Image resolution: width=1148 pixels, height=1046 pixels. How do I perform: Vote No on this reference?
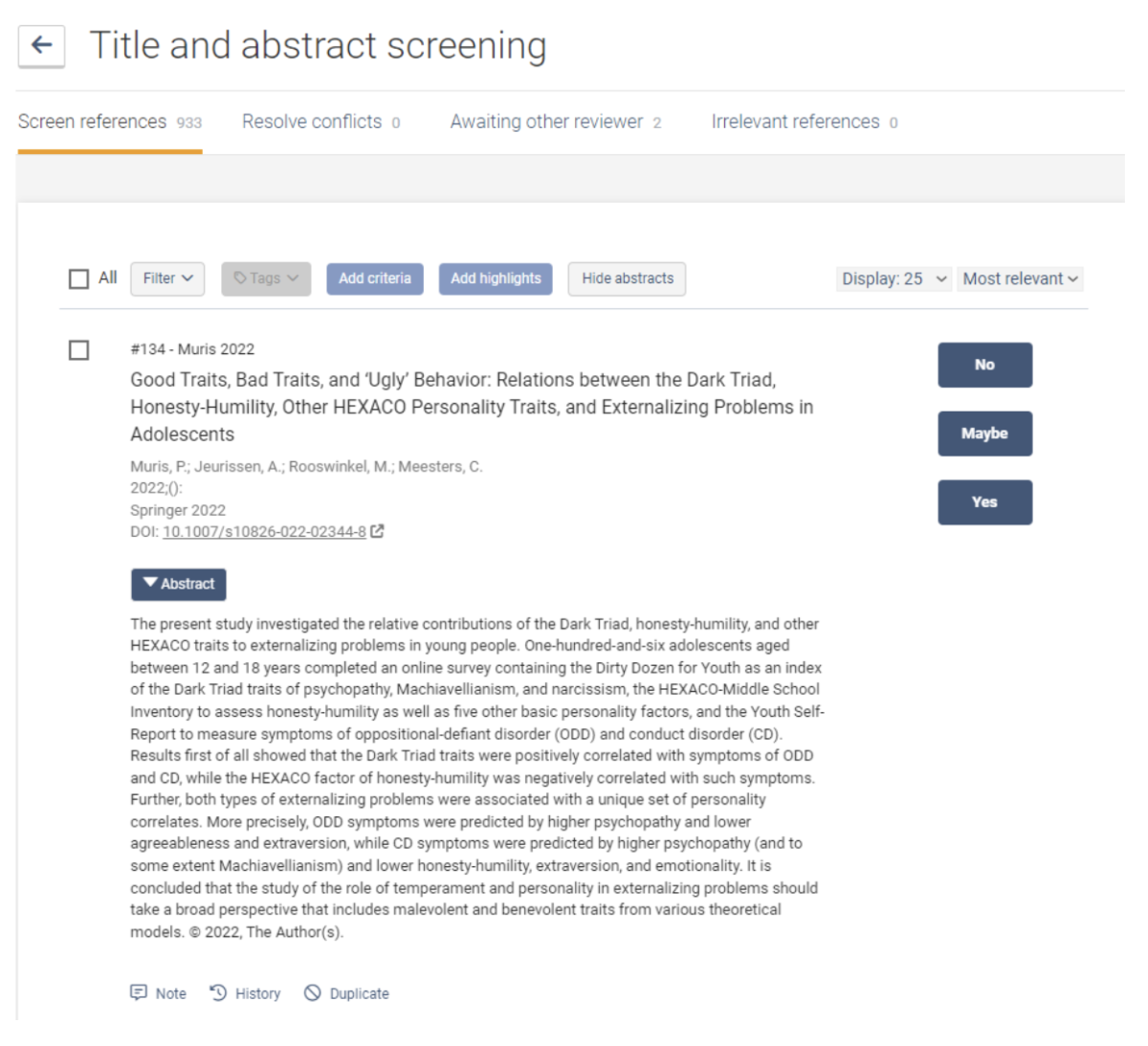[984, 365]
